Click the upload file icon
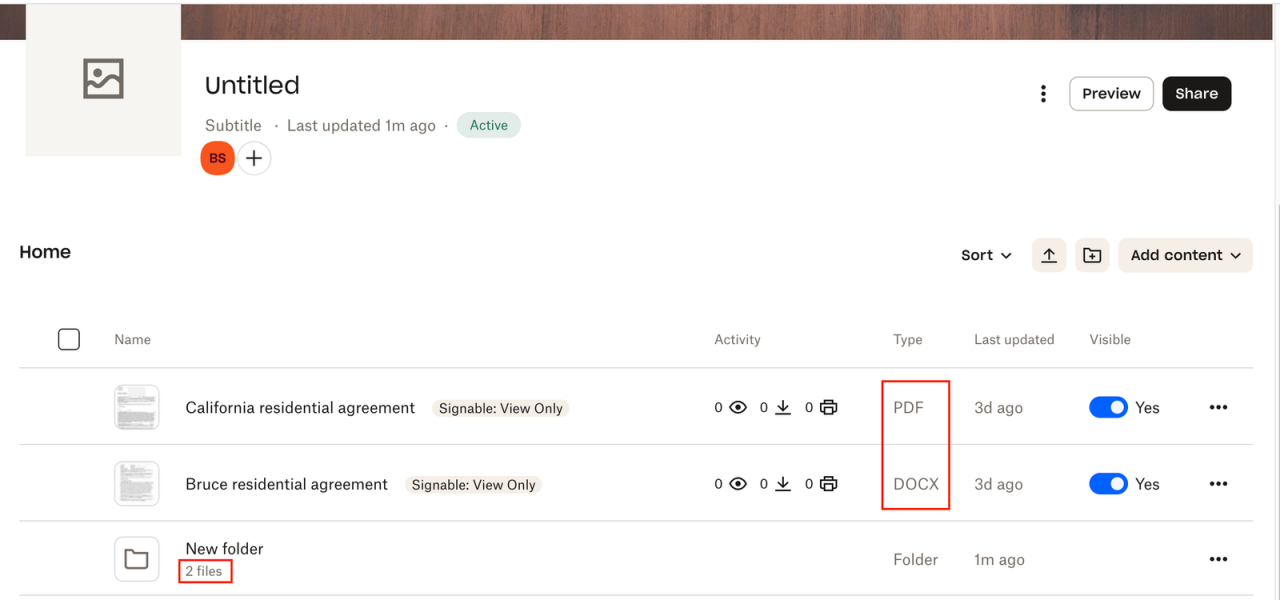Screen dimensions: 1280x600 (x=1049, y=255)
